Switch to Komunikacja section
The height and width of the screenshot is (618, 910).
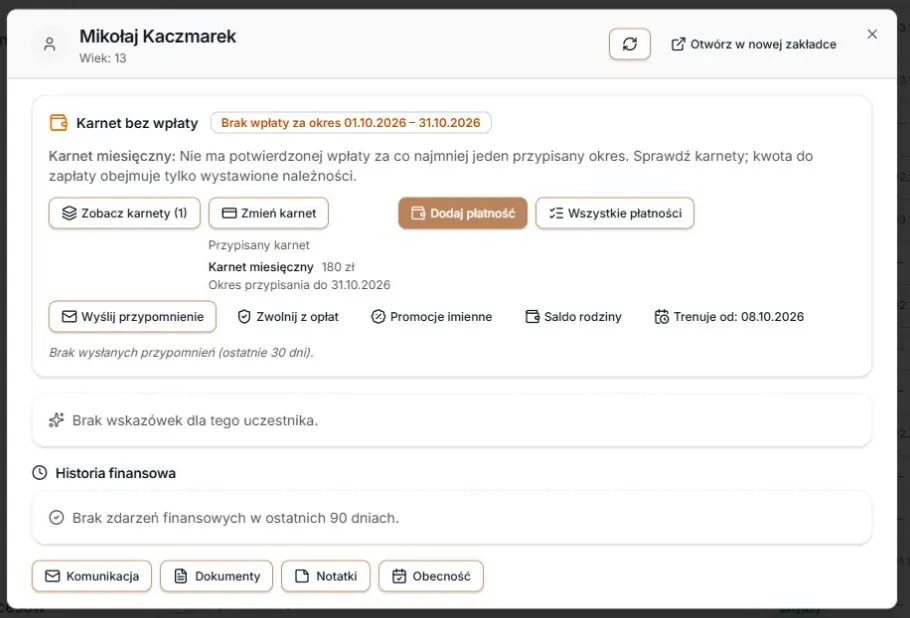pos(92,576)
